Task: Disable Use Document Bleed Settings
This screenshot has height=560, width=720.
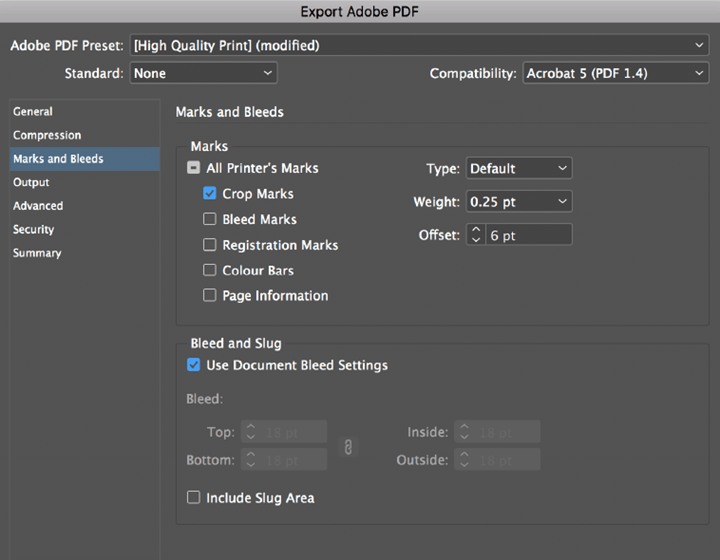Action: pos(193,366)
